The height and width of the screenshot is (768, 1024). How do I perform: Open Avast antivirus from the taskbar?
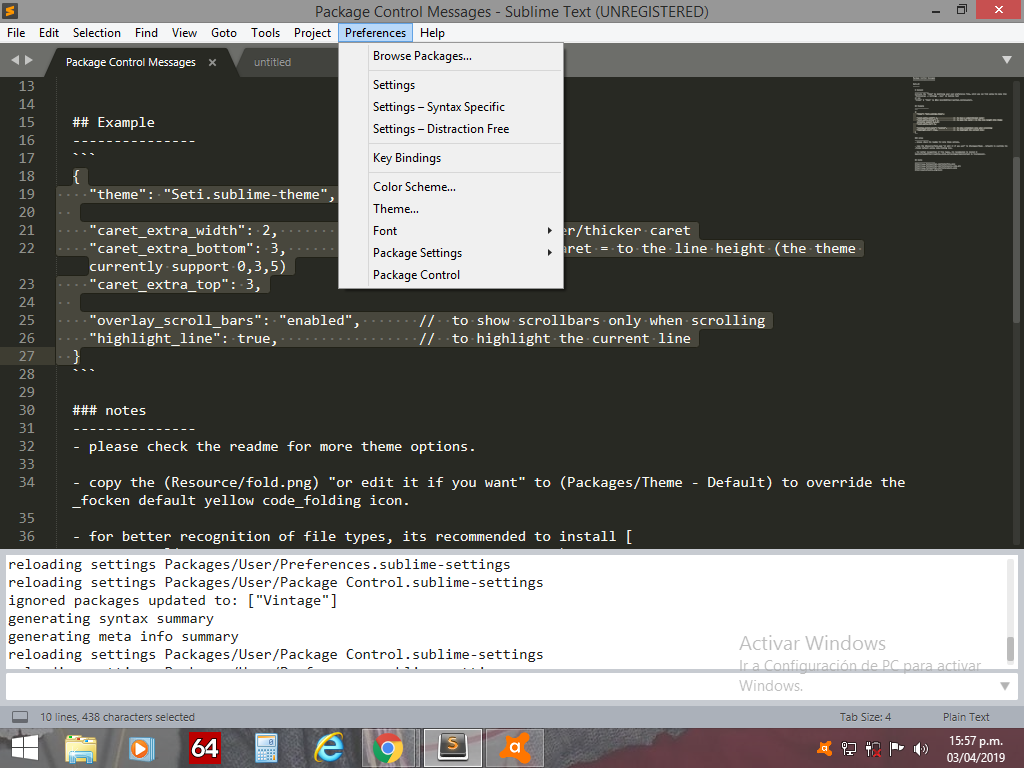tap(514, 748)
